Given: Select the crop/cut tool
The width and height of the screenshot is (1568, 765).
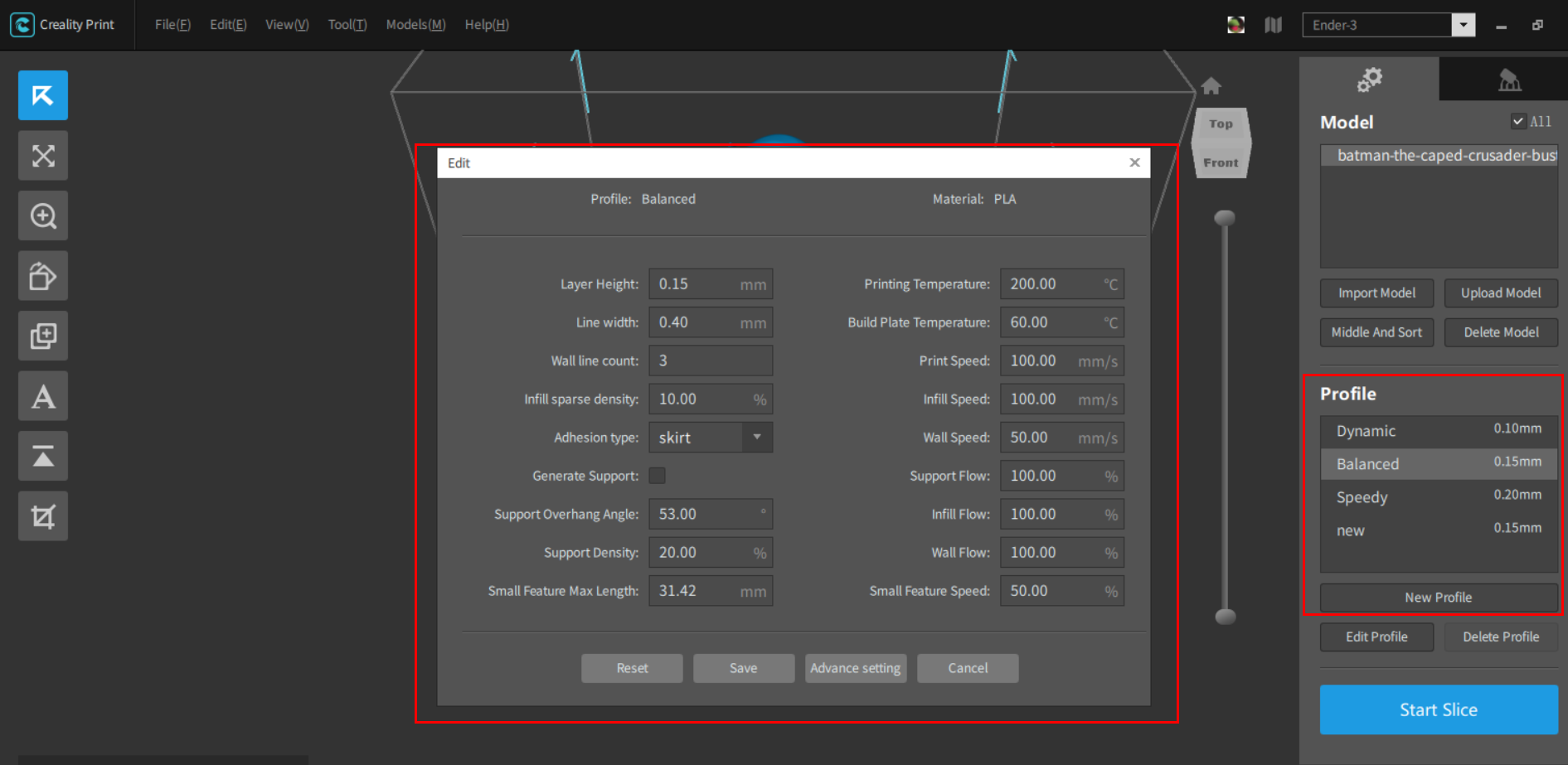Looking at the screenshot, I should pos(42,516).
